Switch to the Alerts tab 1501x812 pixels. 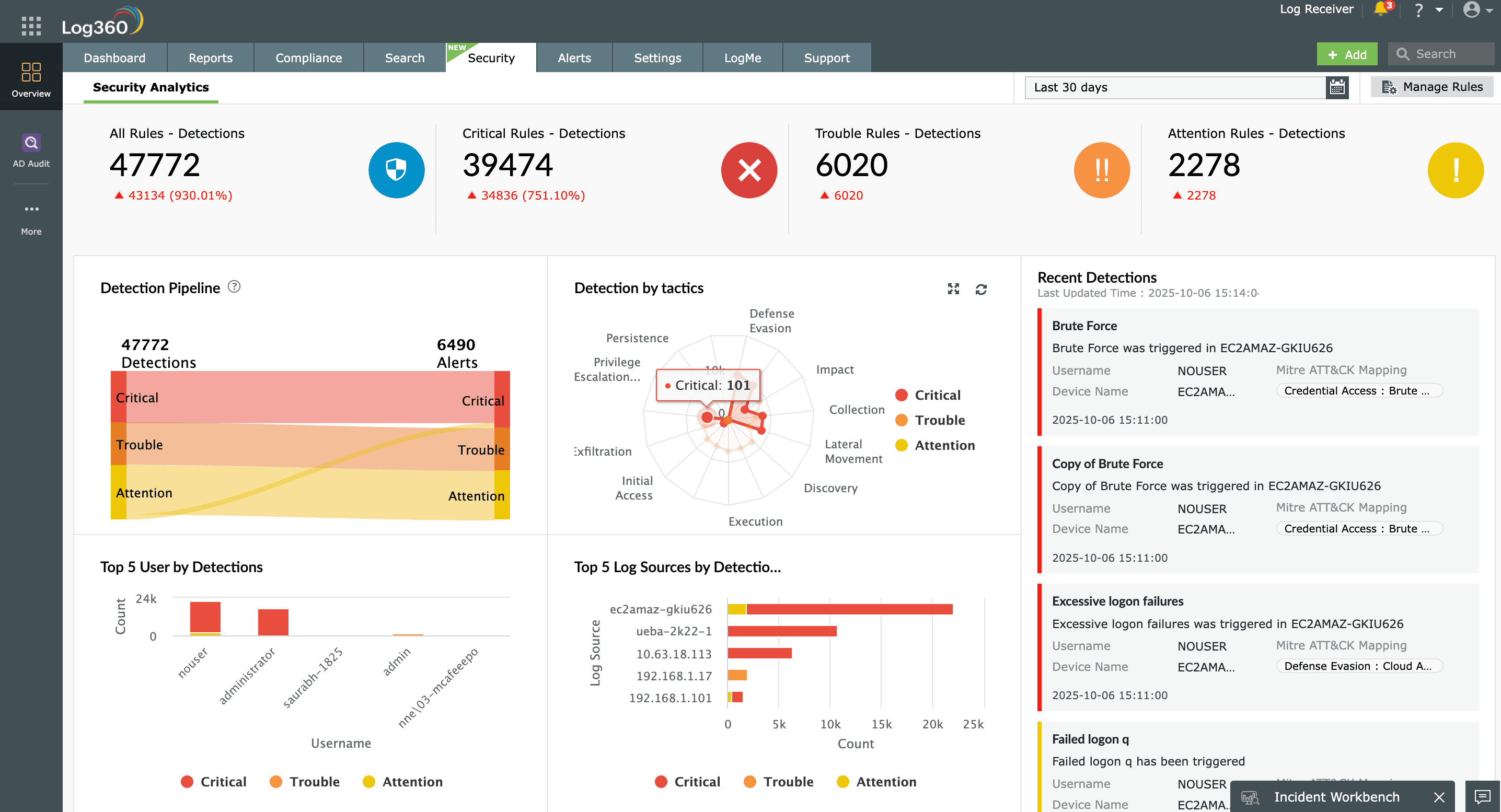click(x=574, y=57)
